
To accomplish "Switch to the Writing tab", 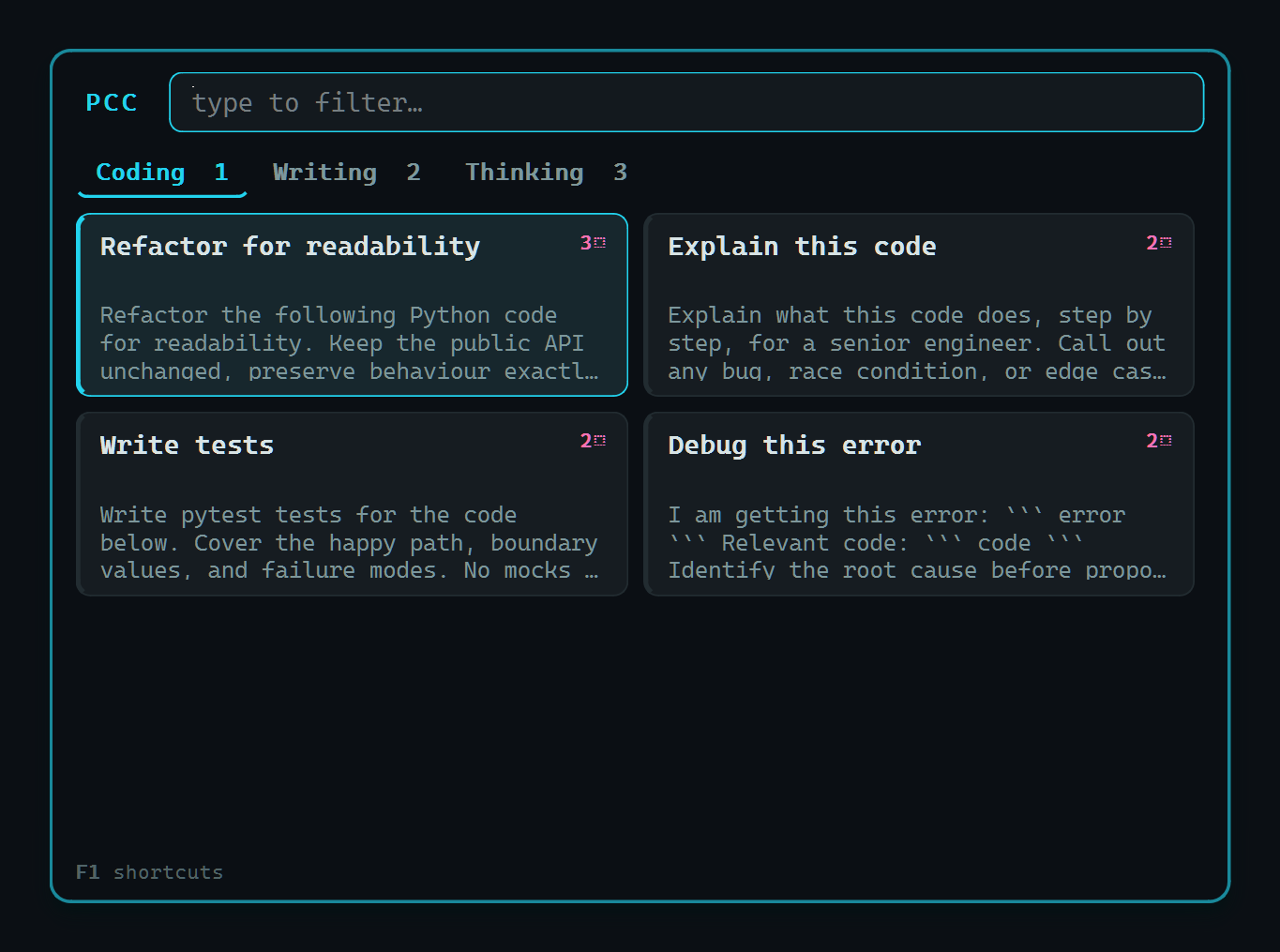I will pyautogui.click(x=347, y=174).
